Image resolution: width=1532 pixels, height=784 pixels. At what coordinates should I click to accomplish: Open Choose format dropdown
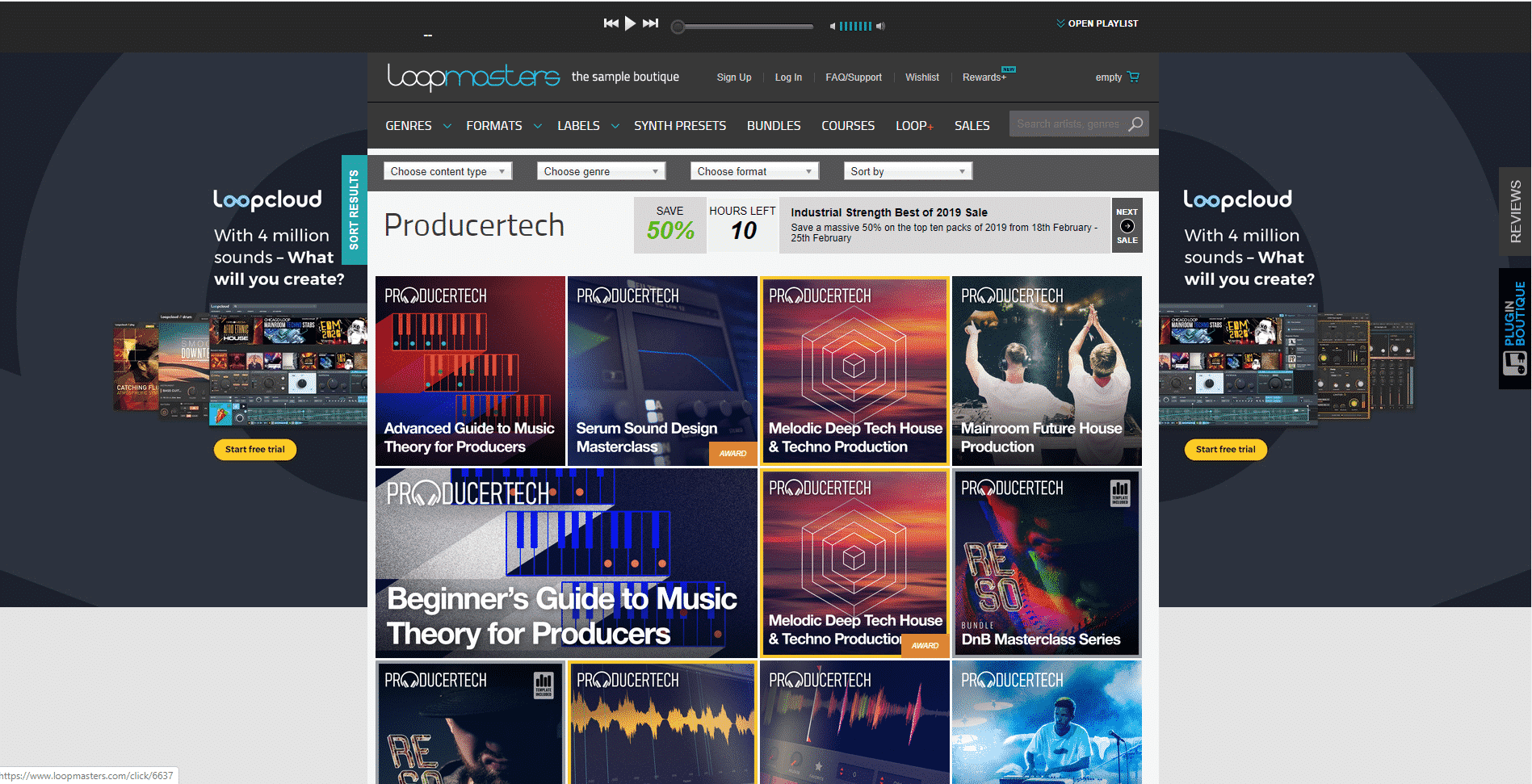[755, 171]
